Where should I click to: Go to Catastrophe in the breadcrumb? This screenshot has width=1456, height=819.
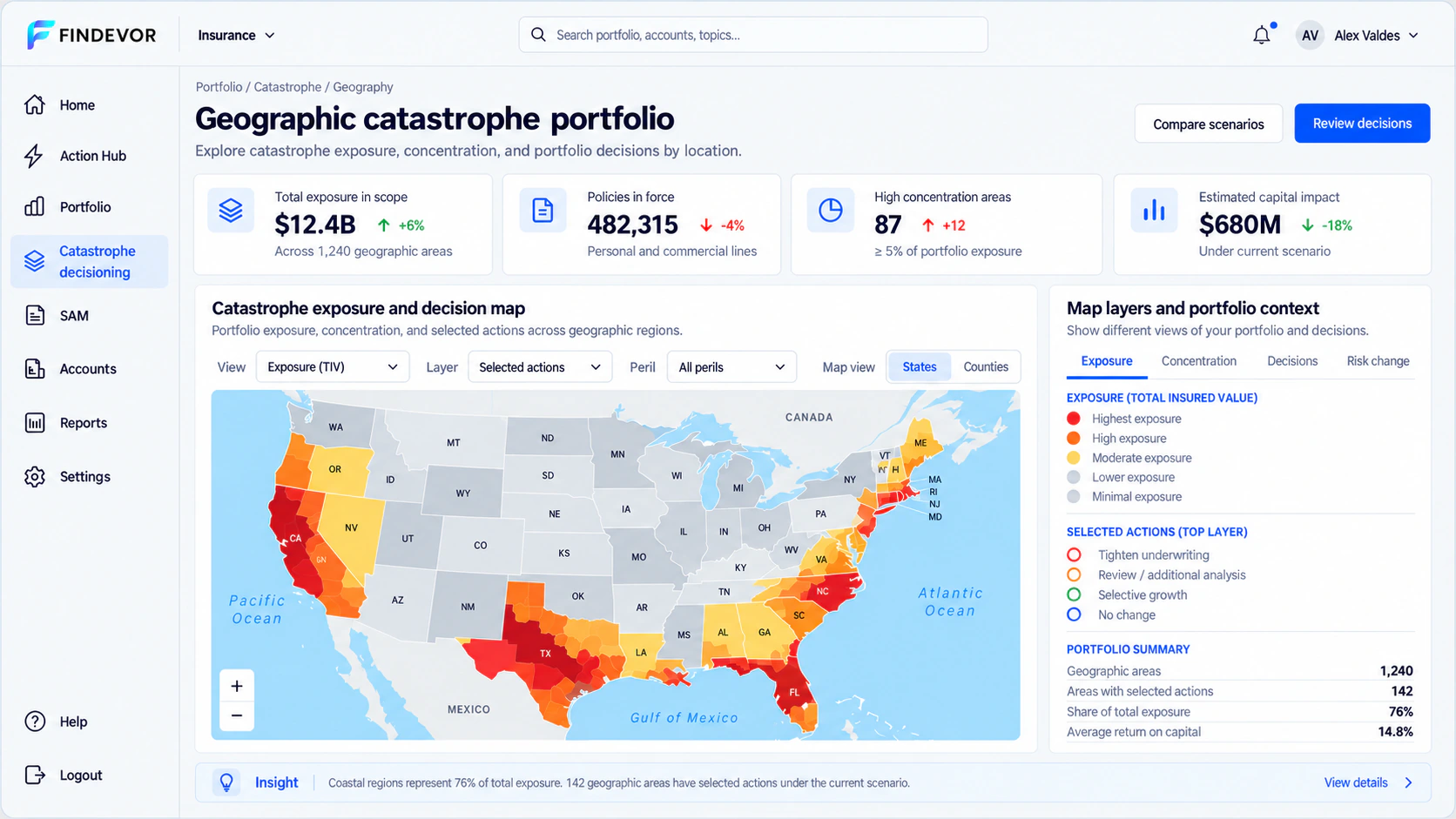click(x=287, y=87)
